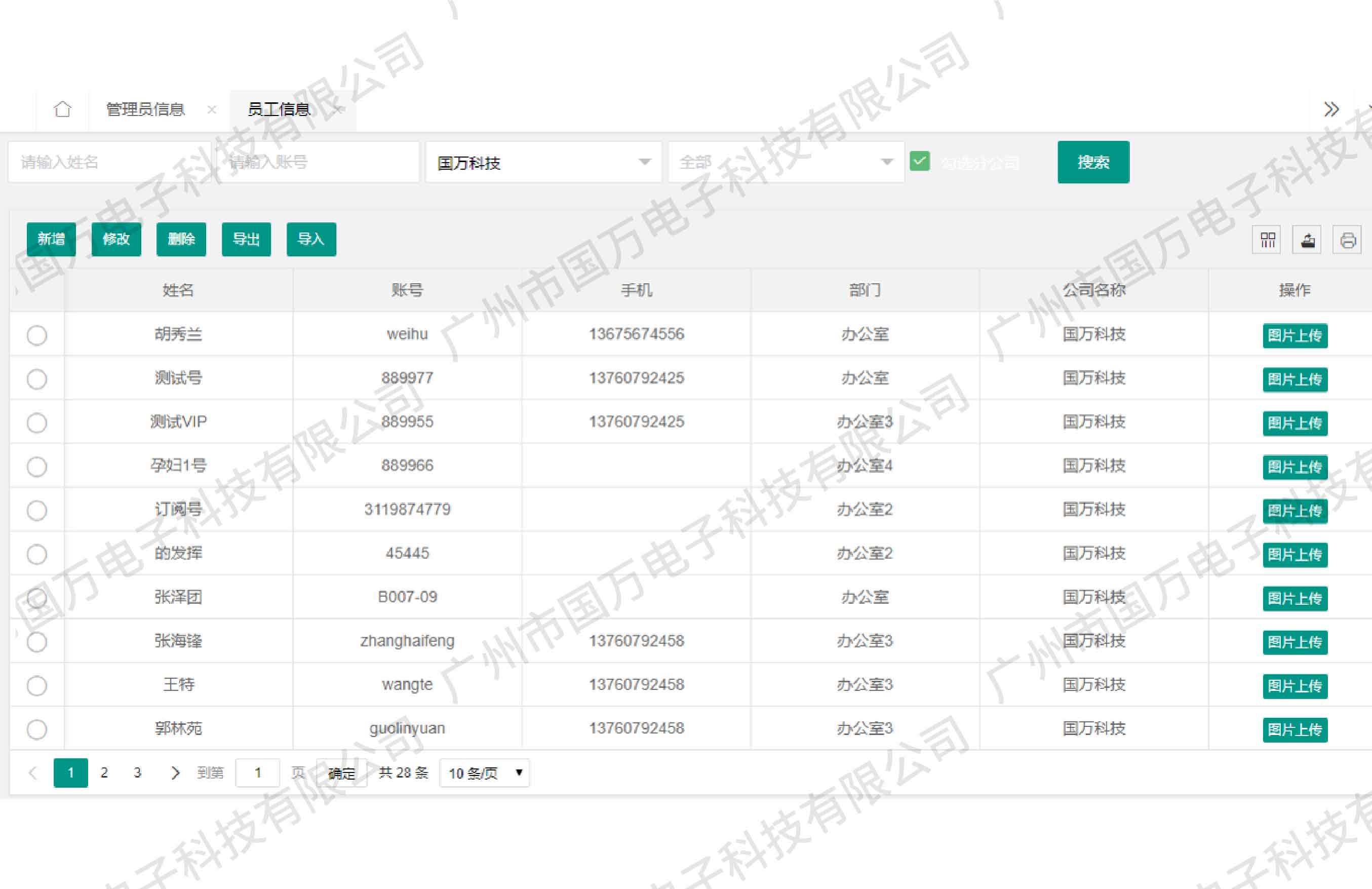This screenshot has width=1372, height=889.
Task: Click the double-arrow tab scroll icon
Action: (1331, 109)
